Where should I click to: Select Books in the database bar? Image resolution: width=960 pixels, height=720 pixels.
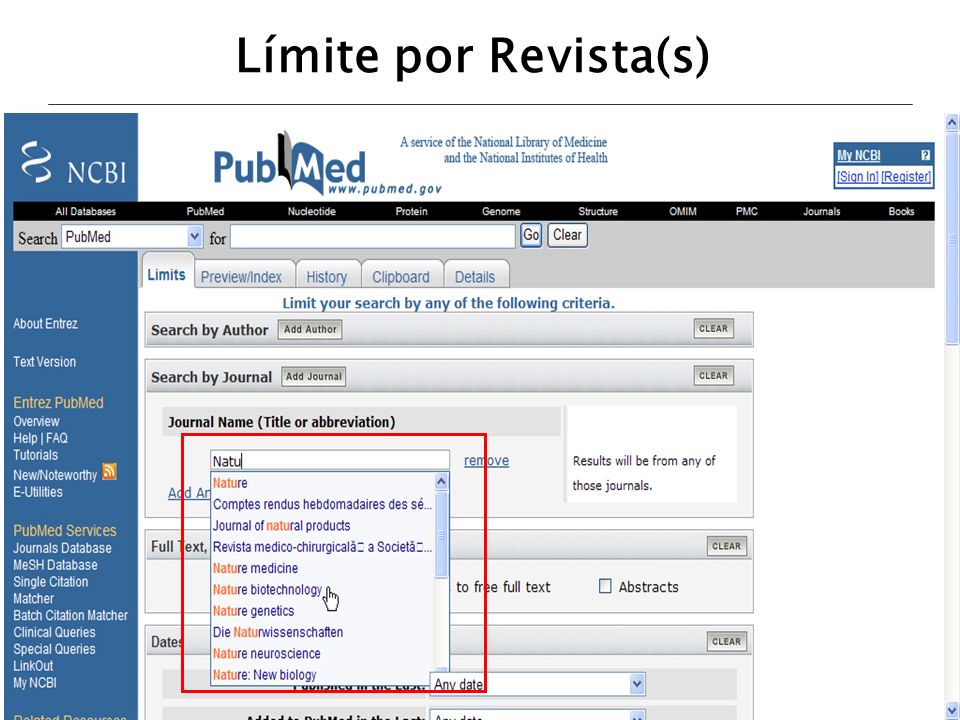[901, 212]
